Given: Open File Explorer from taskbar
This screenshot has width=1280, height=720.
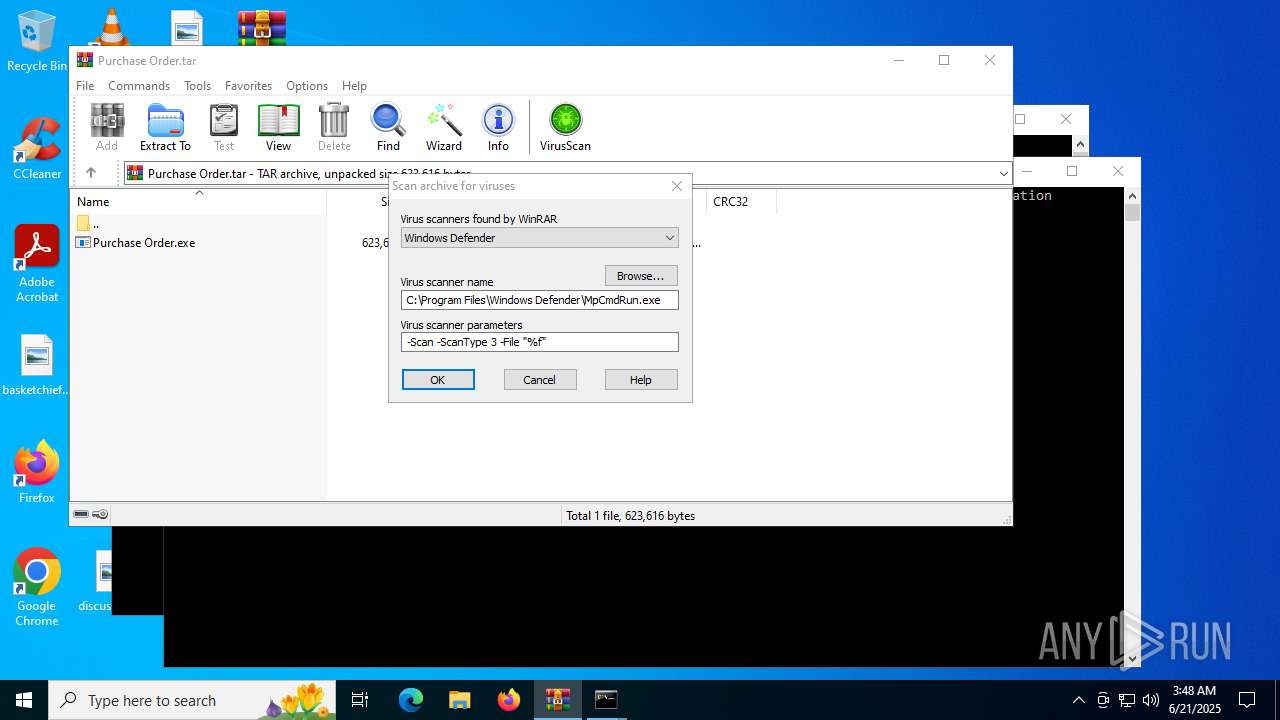Looking at the screenshot, I should [459, 700].
